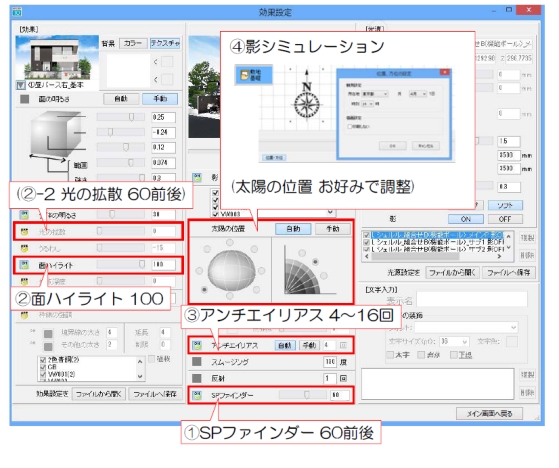Click the 境界線の太さ color swatch
Viewport: 559px width, 468px height.
coord(48,334)
